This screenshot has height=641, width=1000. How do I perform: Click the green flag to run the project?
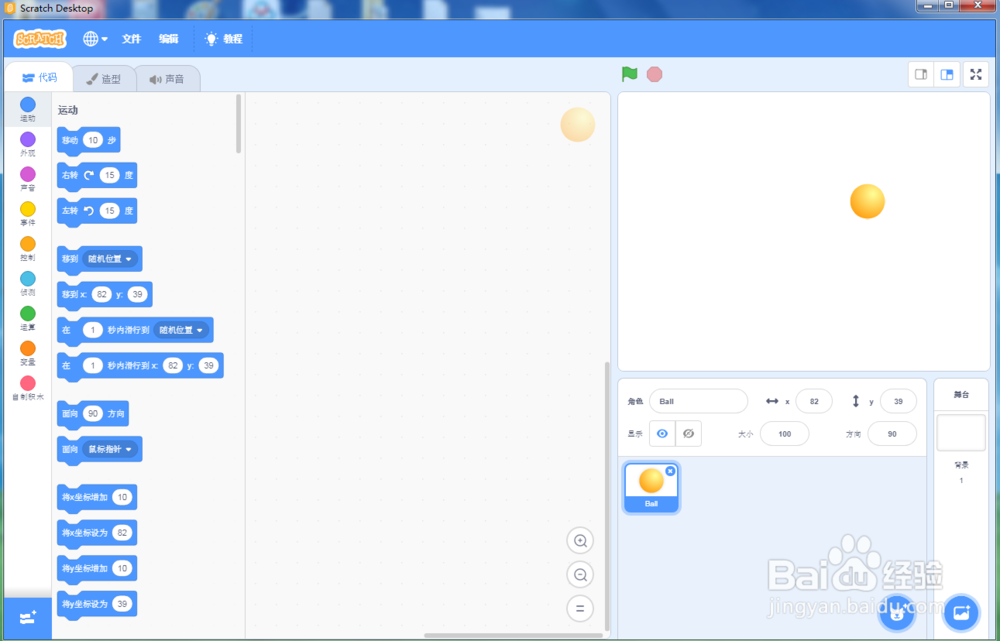(x=629, y=74)
